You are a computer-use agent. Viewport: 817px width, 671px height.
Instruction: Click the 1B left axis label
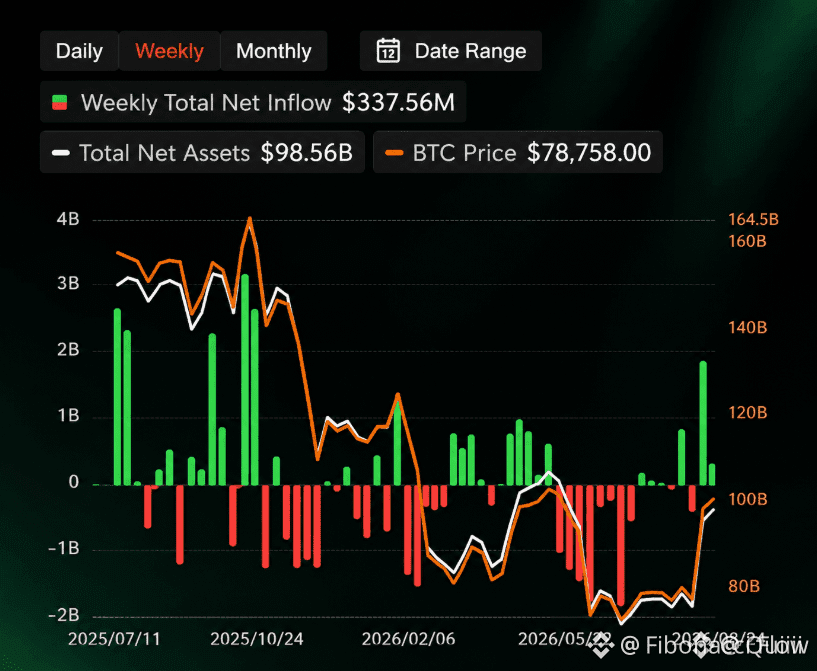(x=69, y=416)
